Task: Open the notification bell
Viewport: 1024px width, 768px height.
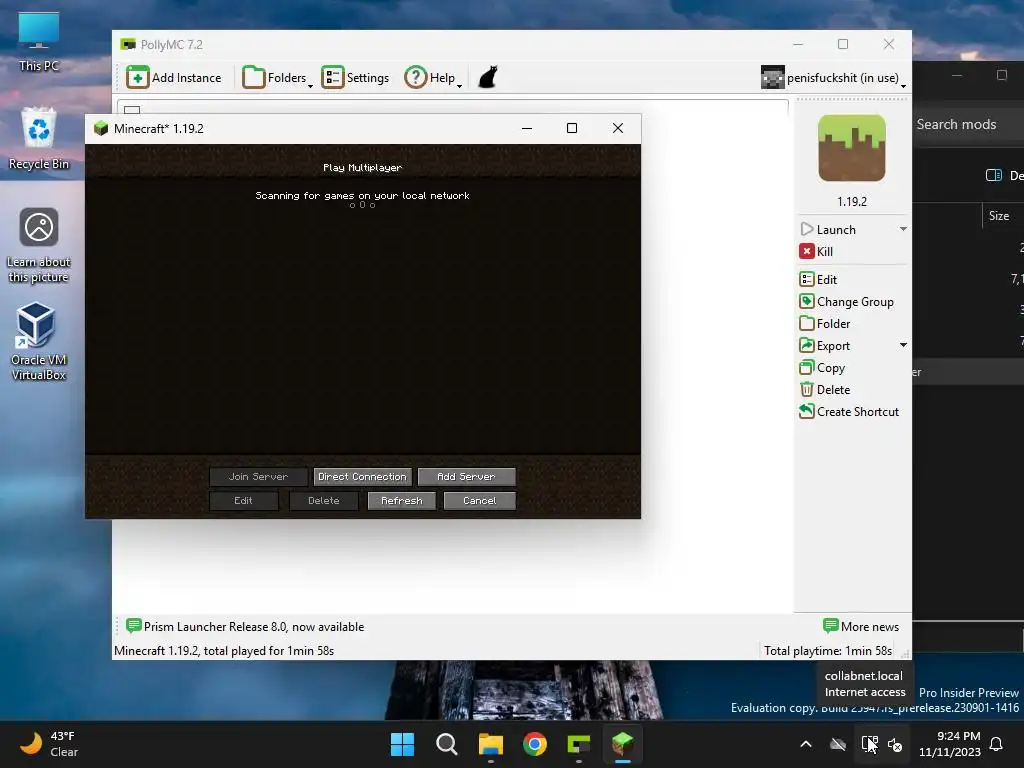Action: (x=997, y=744)
